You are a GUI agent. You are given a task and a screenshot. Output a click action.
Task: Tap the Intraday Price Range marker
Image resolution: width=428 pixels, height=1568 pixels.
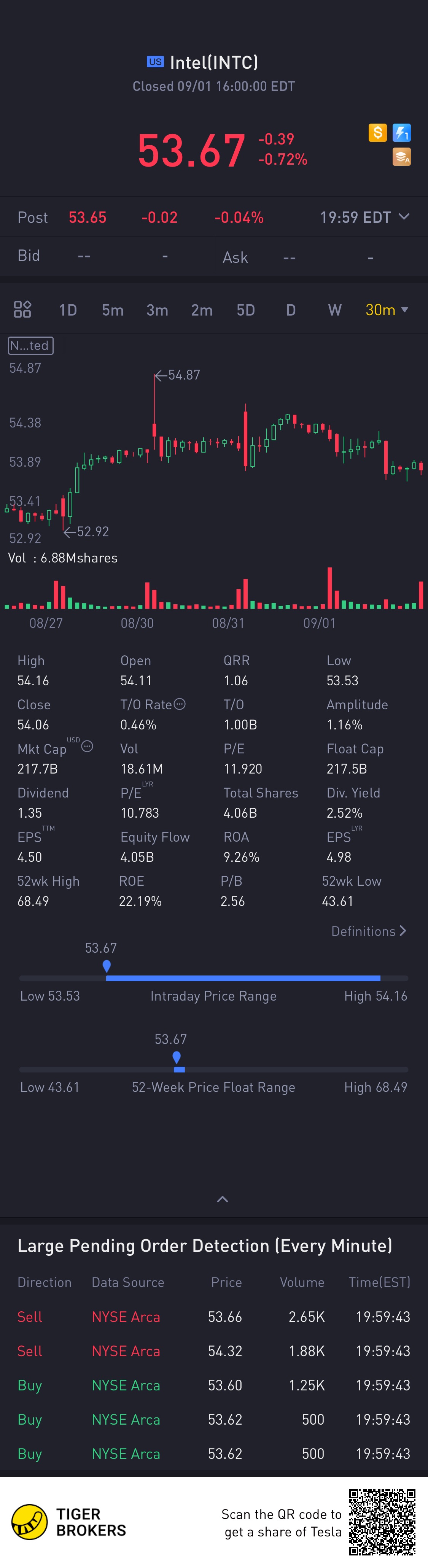coord(107,966)
